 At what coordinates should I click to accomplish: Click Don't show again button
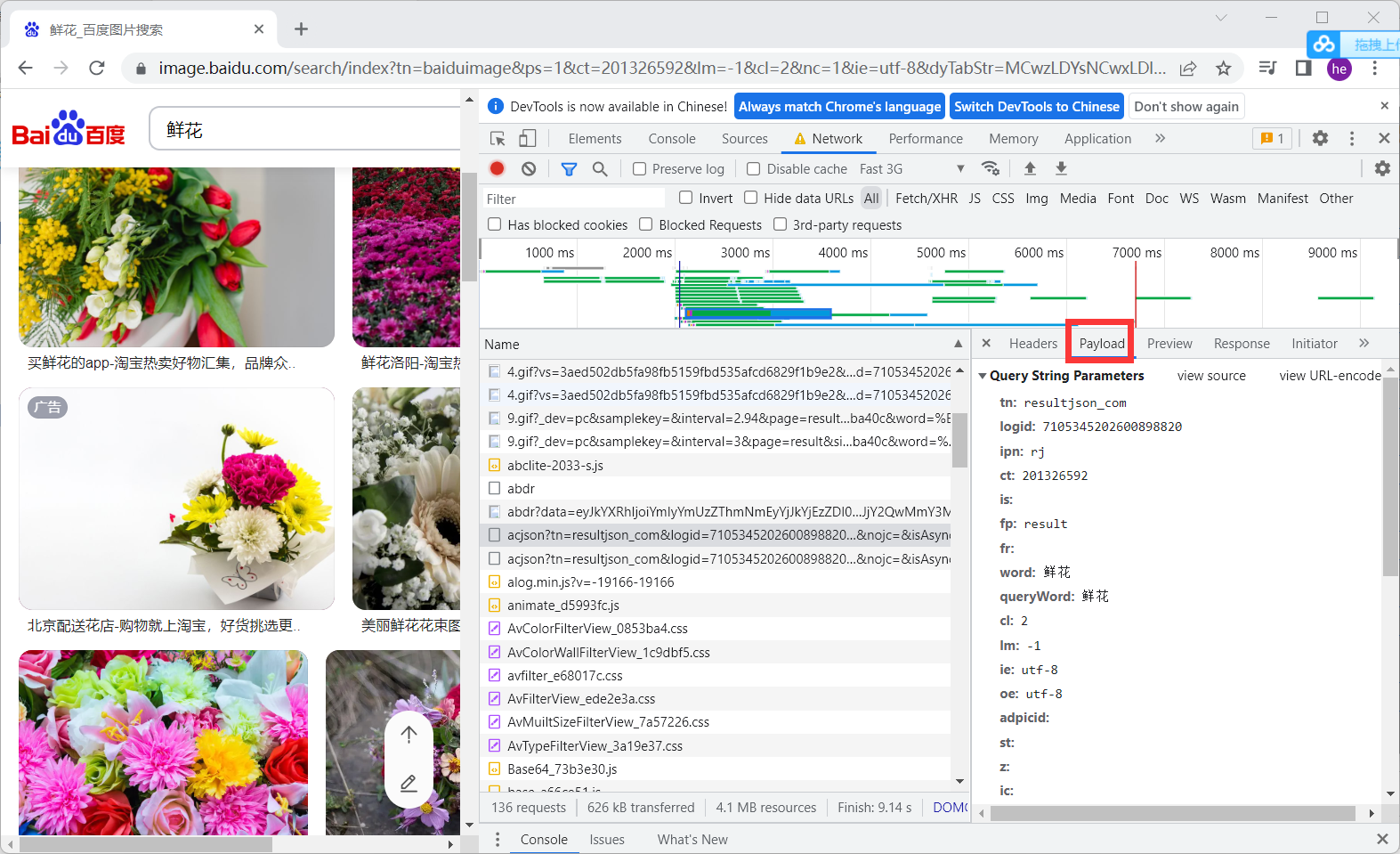[1186, 106]
